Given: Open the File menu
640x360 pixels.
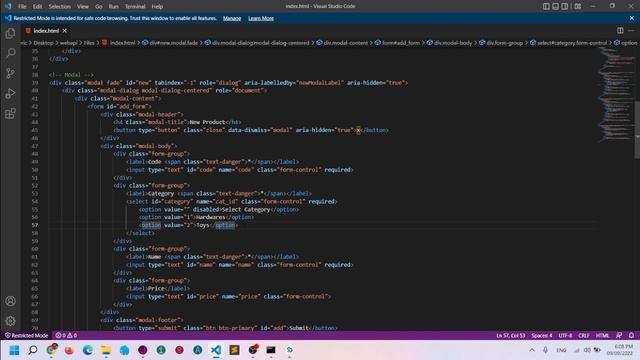Looking at the screenshot, I should [22, 7].
